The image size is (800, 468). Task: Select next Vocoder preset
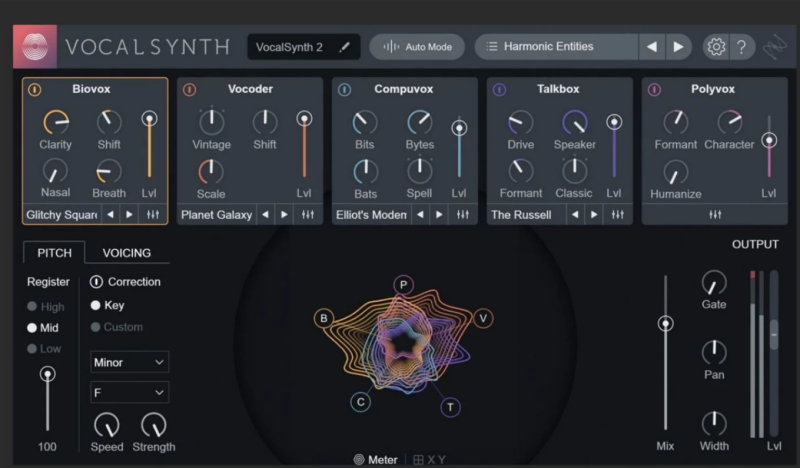284,214
